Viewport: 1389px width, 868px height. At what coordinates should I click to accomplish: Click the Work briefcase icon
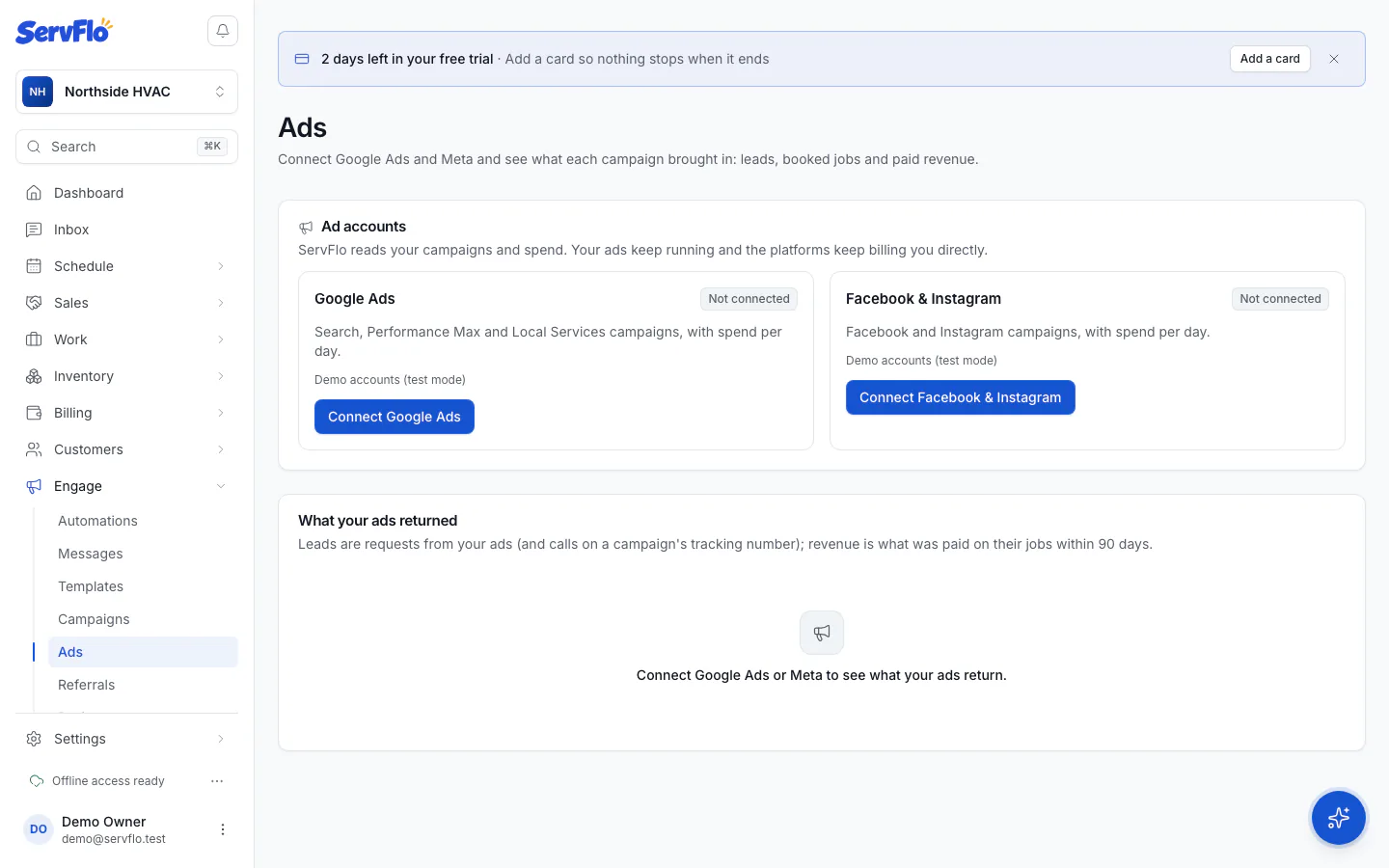pyautogui.click(x=34, y=339)
